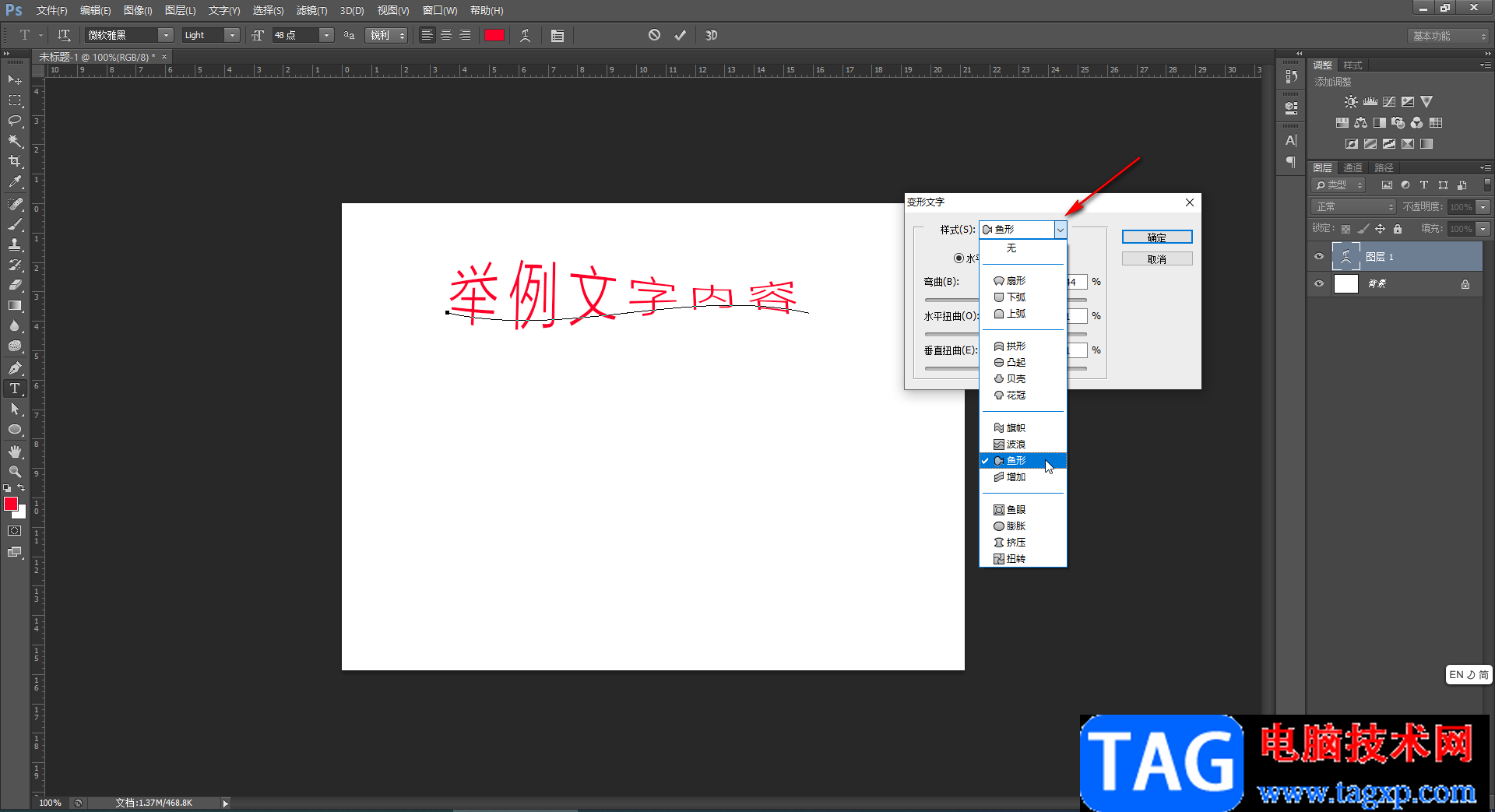
Task: Click the zoom percentage field 100%
Action: click(x=51, y=803)
